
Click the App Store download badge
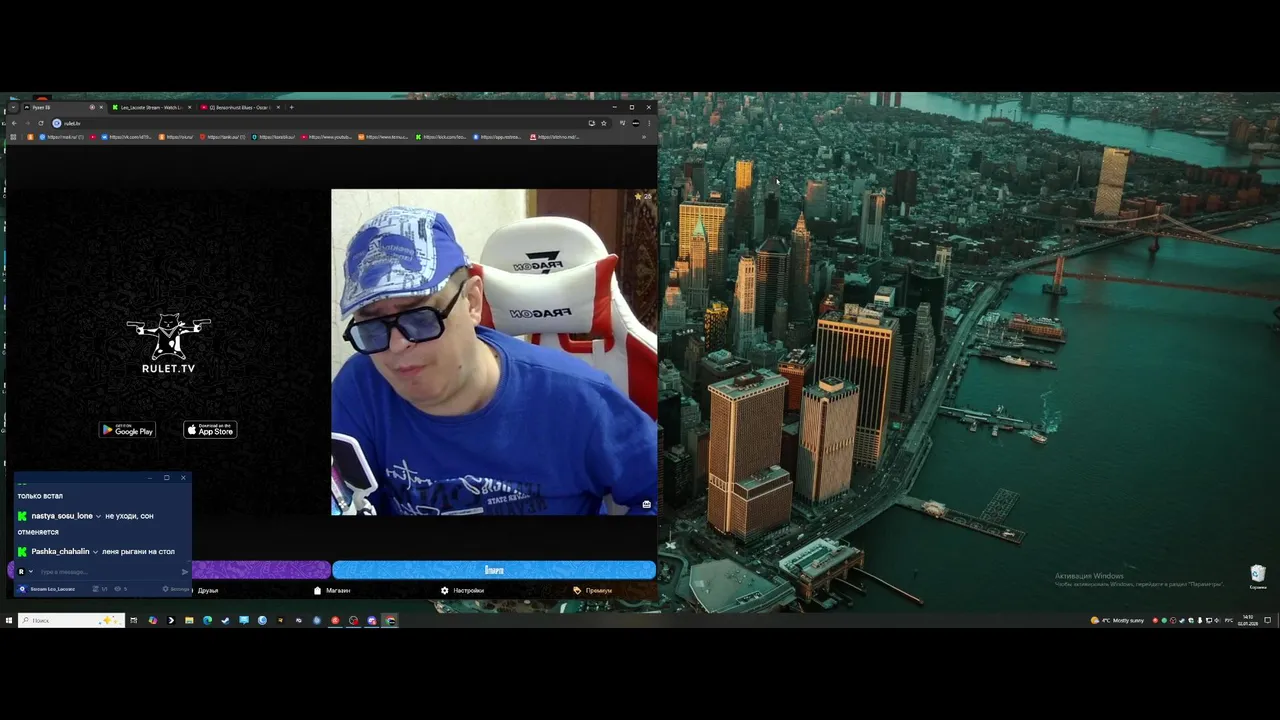tap(210, 430)
